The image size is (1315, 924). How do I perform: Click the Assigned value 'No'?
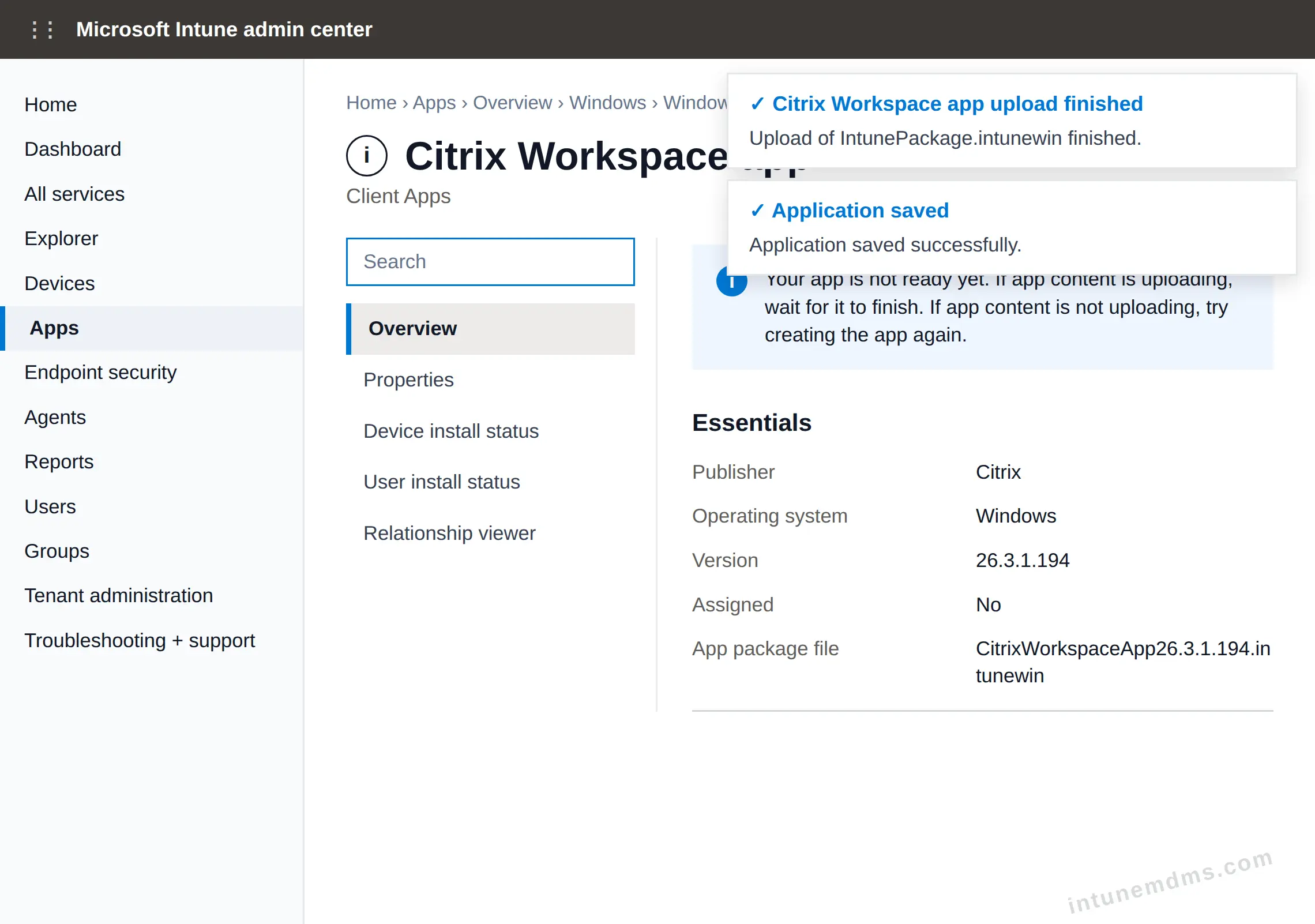(988, 605)
